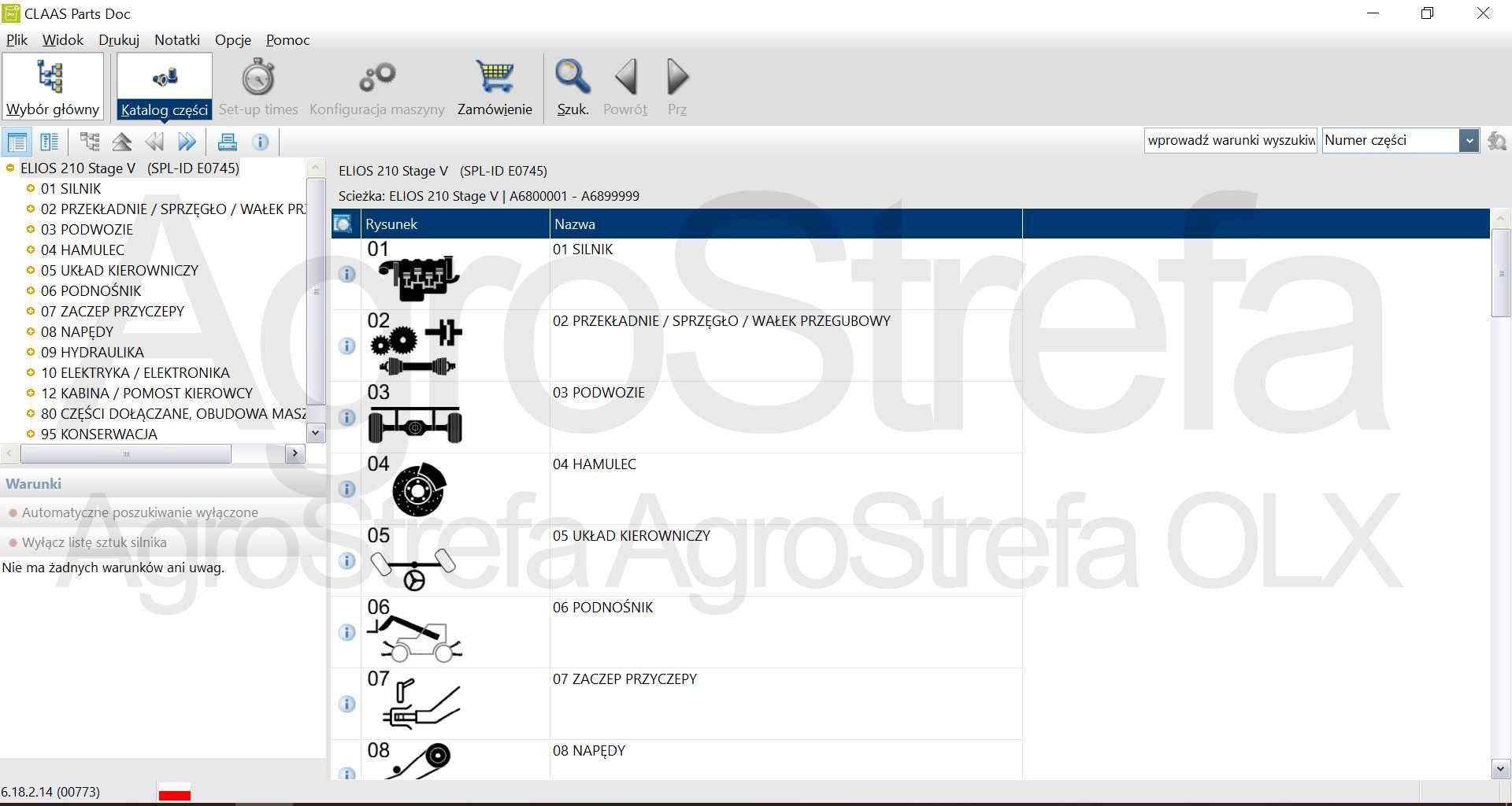Click the table header corner icon
The width and height of the screenshot is (1512, 806).
343,224
